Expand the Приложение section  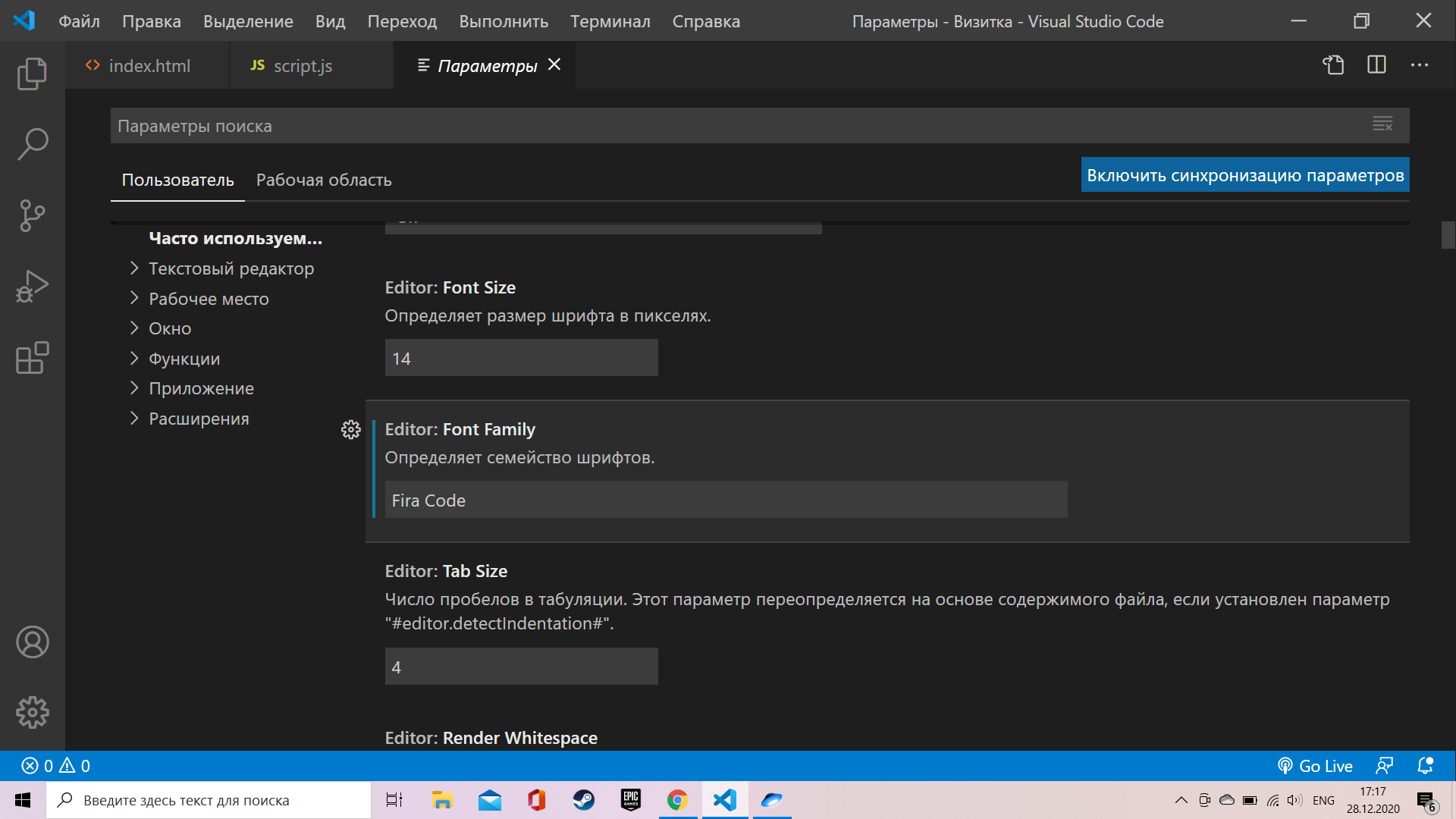tap(191, 388)
